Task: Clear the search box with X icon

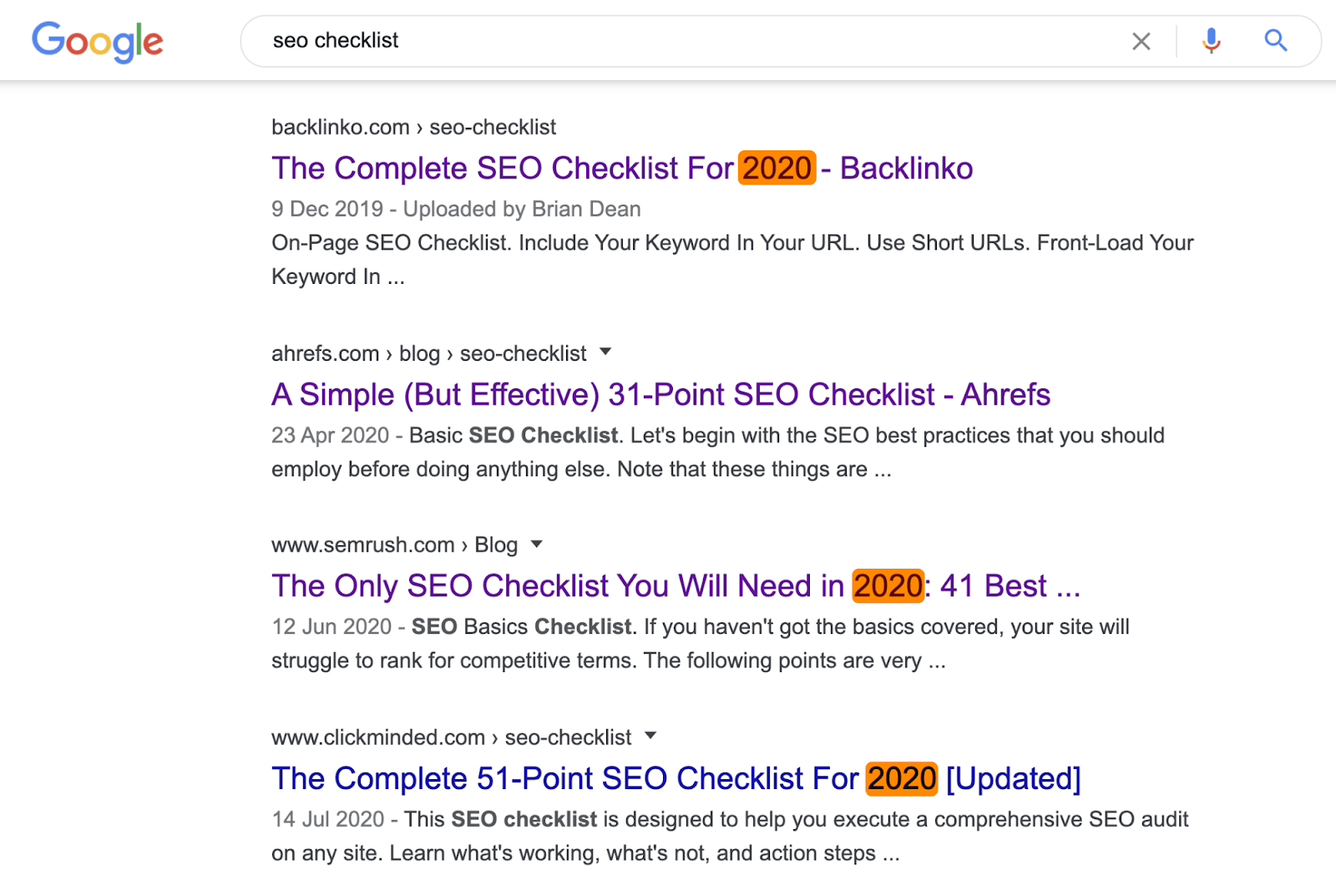Action: click(1141, 41)
